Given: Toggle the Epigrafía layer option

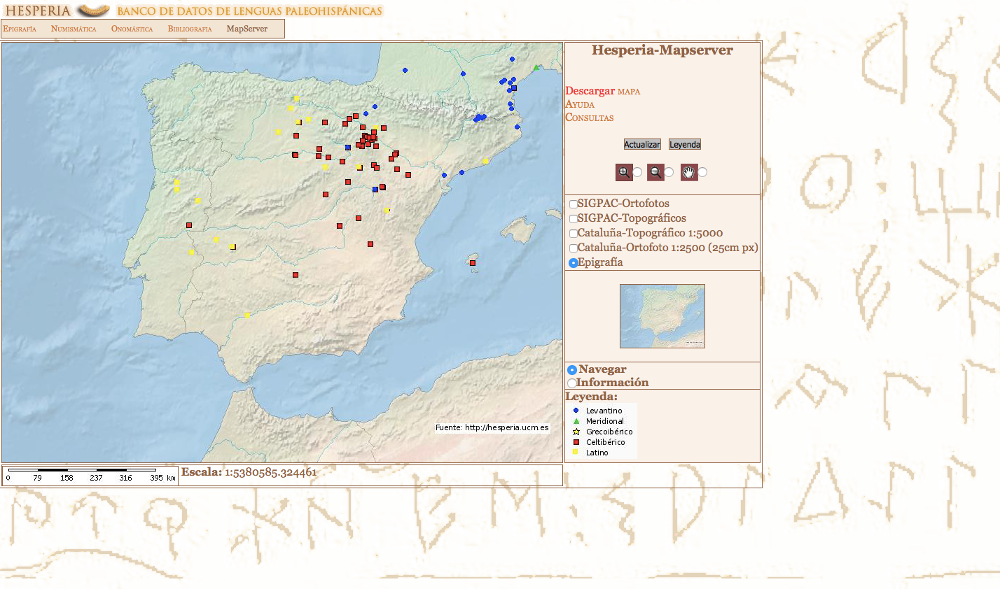Looking at the screenshot, I should pos(573,263).
